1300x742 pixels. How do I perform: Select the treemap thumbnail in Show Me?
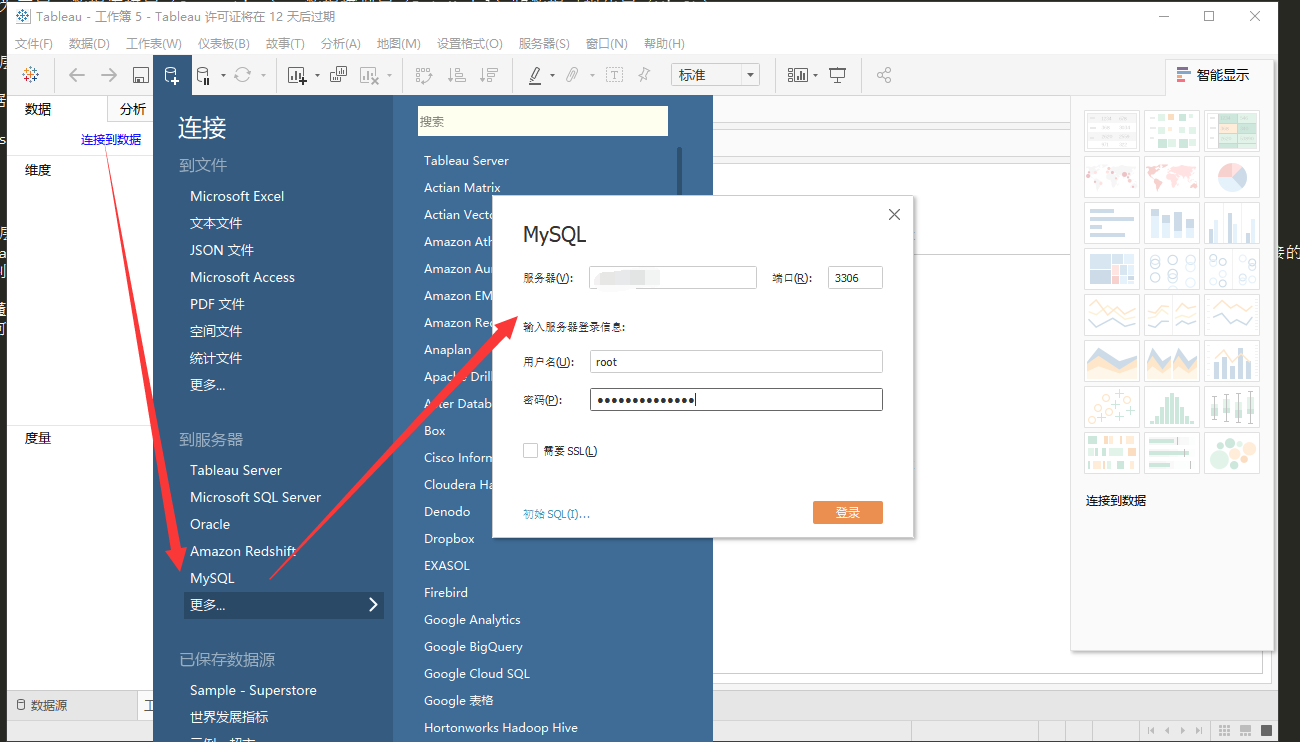pyautogui.click(x=1112, y=269)
